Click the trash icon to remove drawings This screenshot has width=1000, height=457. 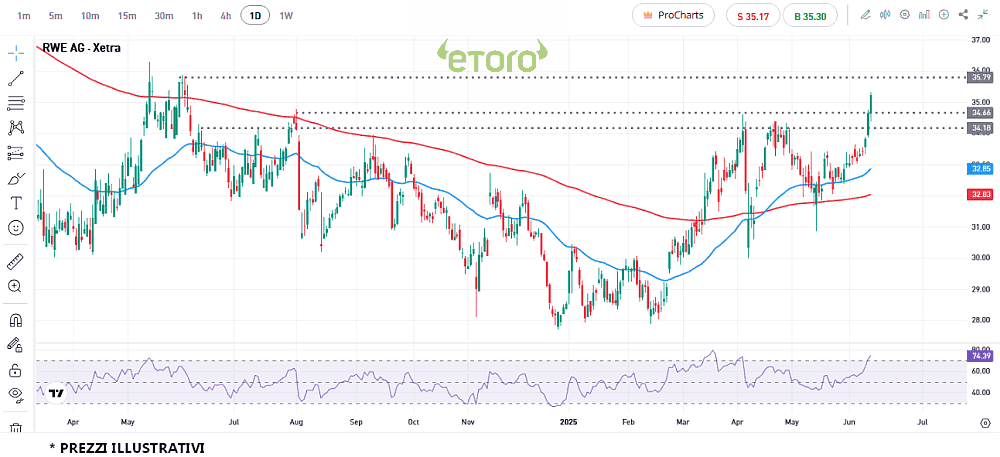(16, 428)
